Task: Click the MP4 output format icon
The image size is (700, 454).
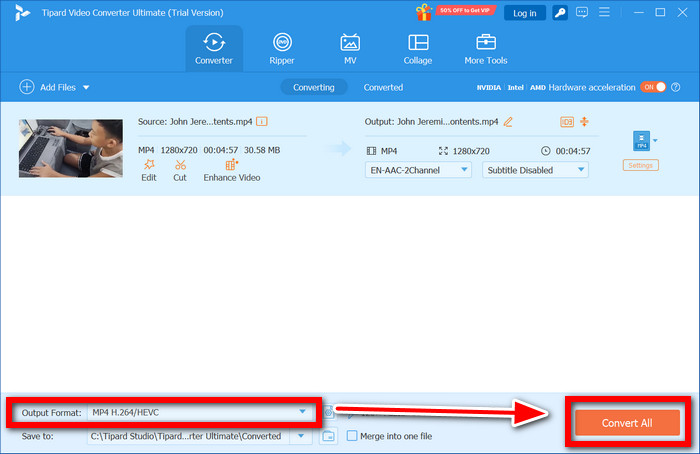Action: pyautogui.click(x=641, y=141)
